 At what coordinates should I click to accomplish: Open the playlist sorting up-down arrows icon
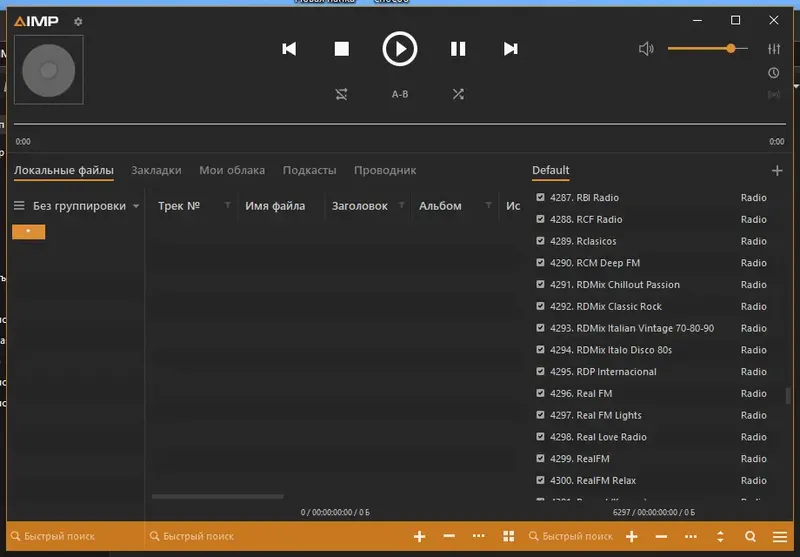coord(720,536)
